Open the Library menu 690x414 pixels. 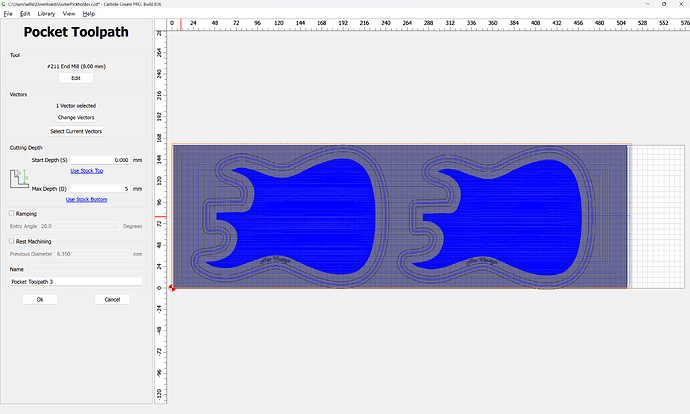[45, 14]
